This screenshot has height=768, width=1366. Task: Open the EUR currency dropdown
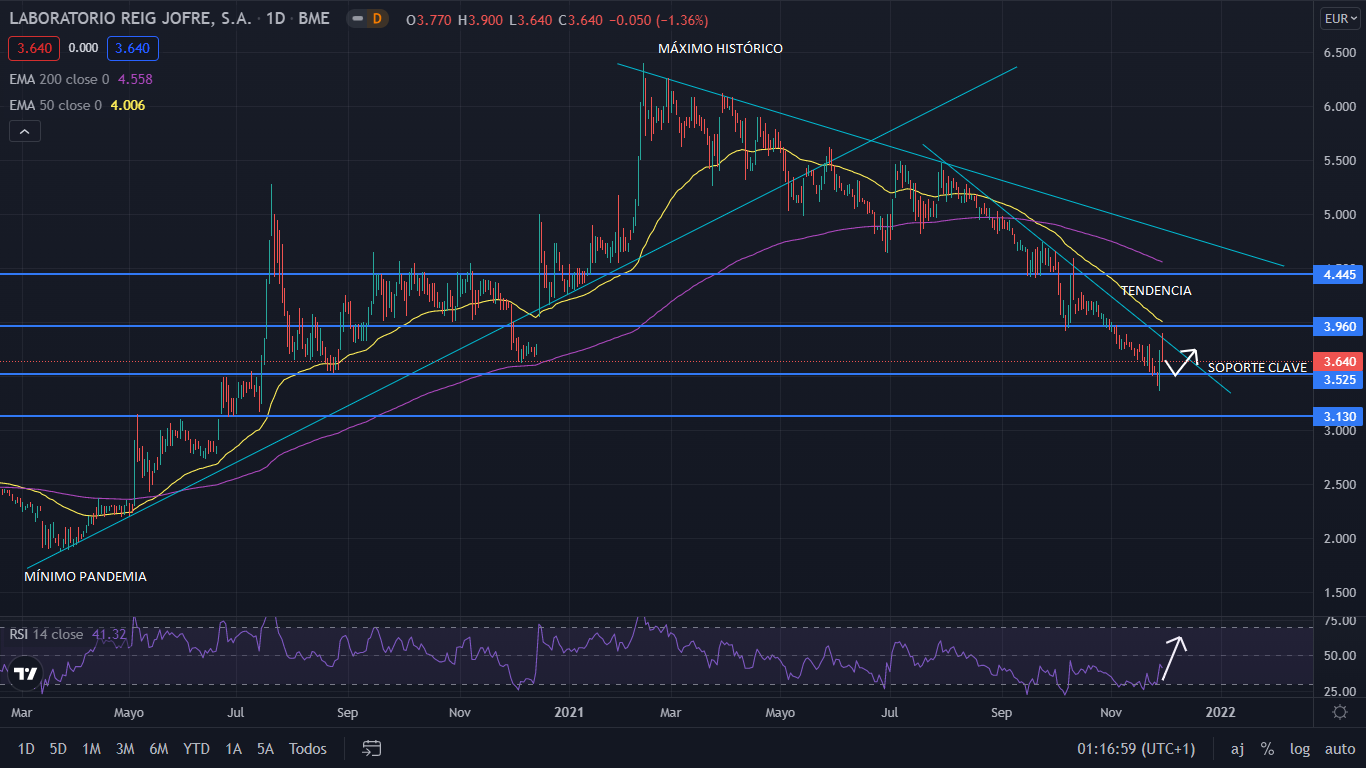1339,18
